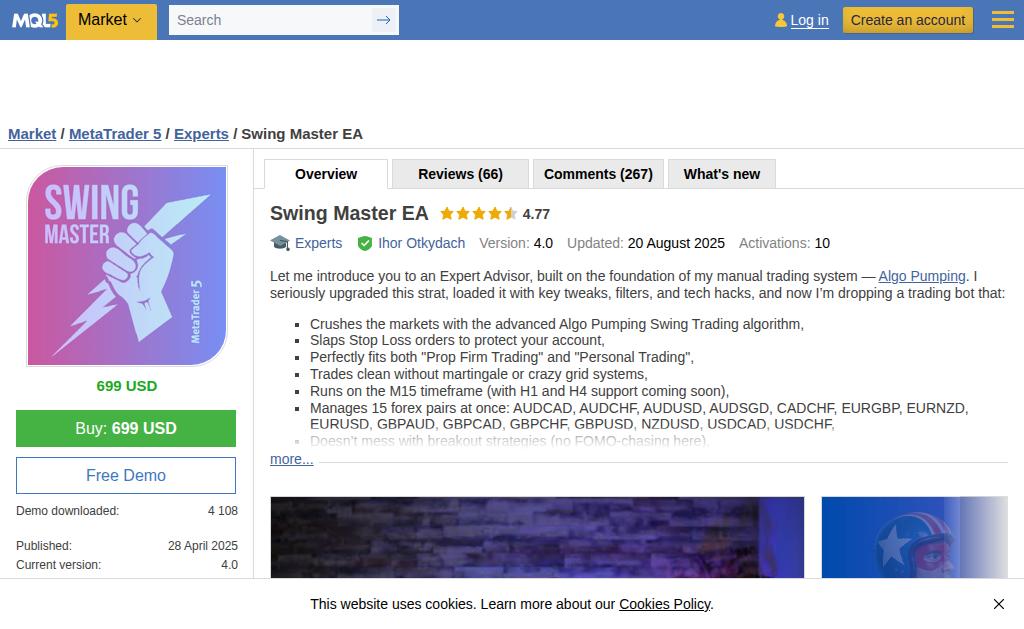This screenshot has width=1024, height=629.
Task: Click the Experts graduation cap icon
Action: coord(280,243)
